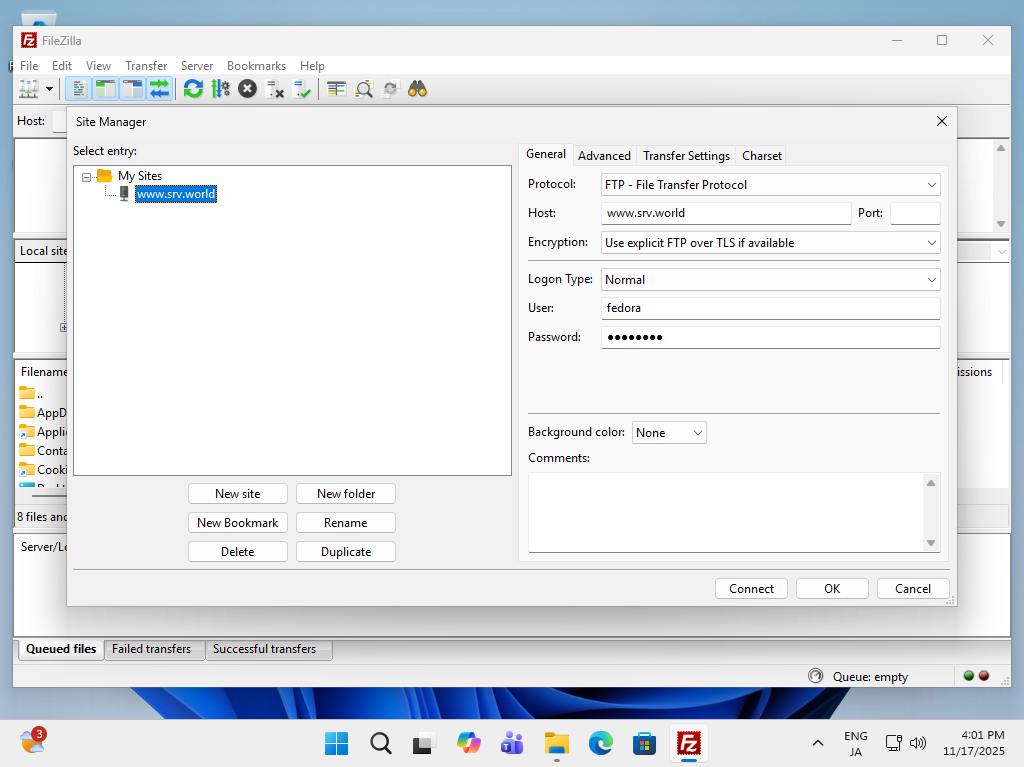
Task: Toggle synchronized browsing
Action: tap(390, 89)
